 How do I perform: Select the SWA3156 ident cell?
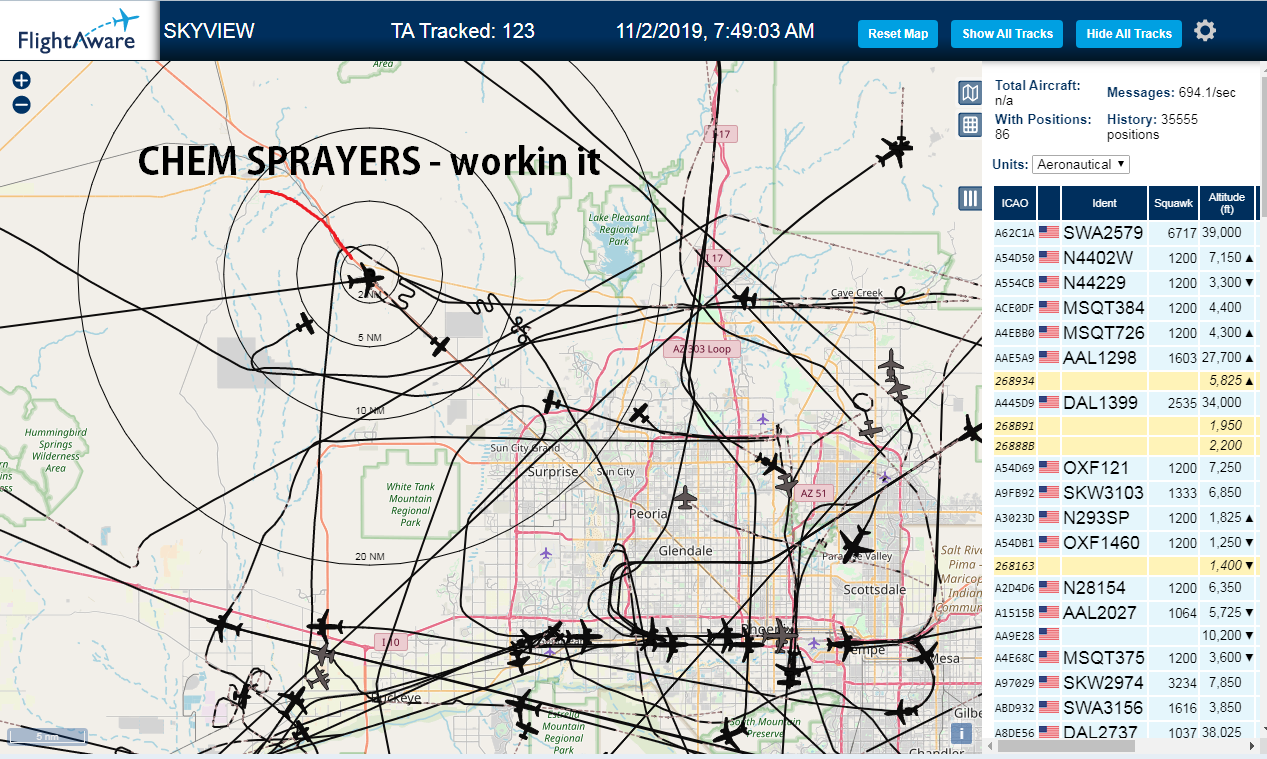[x=1103, y=707]
